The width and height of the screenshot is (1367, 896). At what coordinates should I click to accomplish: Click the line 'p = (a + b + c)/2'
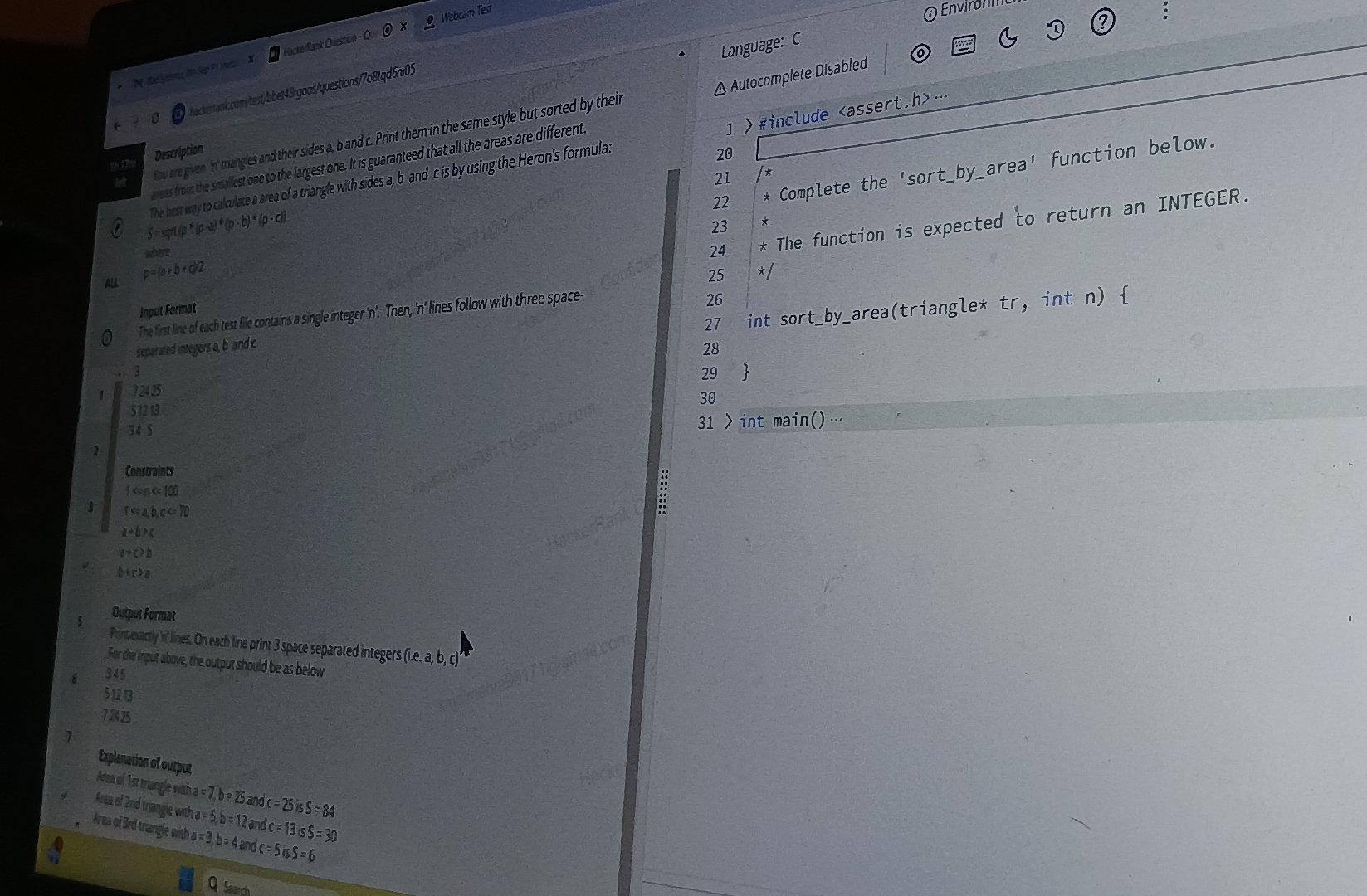172,270
